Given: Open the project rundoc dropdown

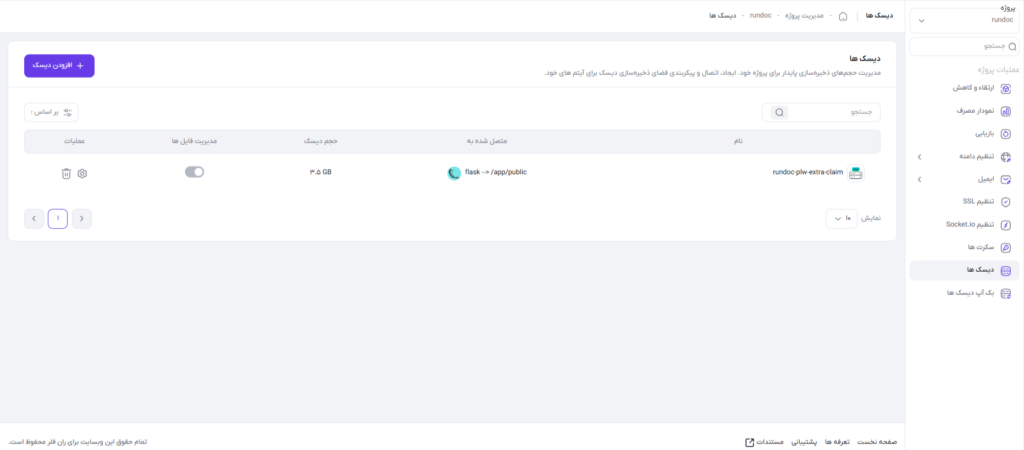Looking at the screenshot, I should [964, 20].
